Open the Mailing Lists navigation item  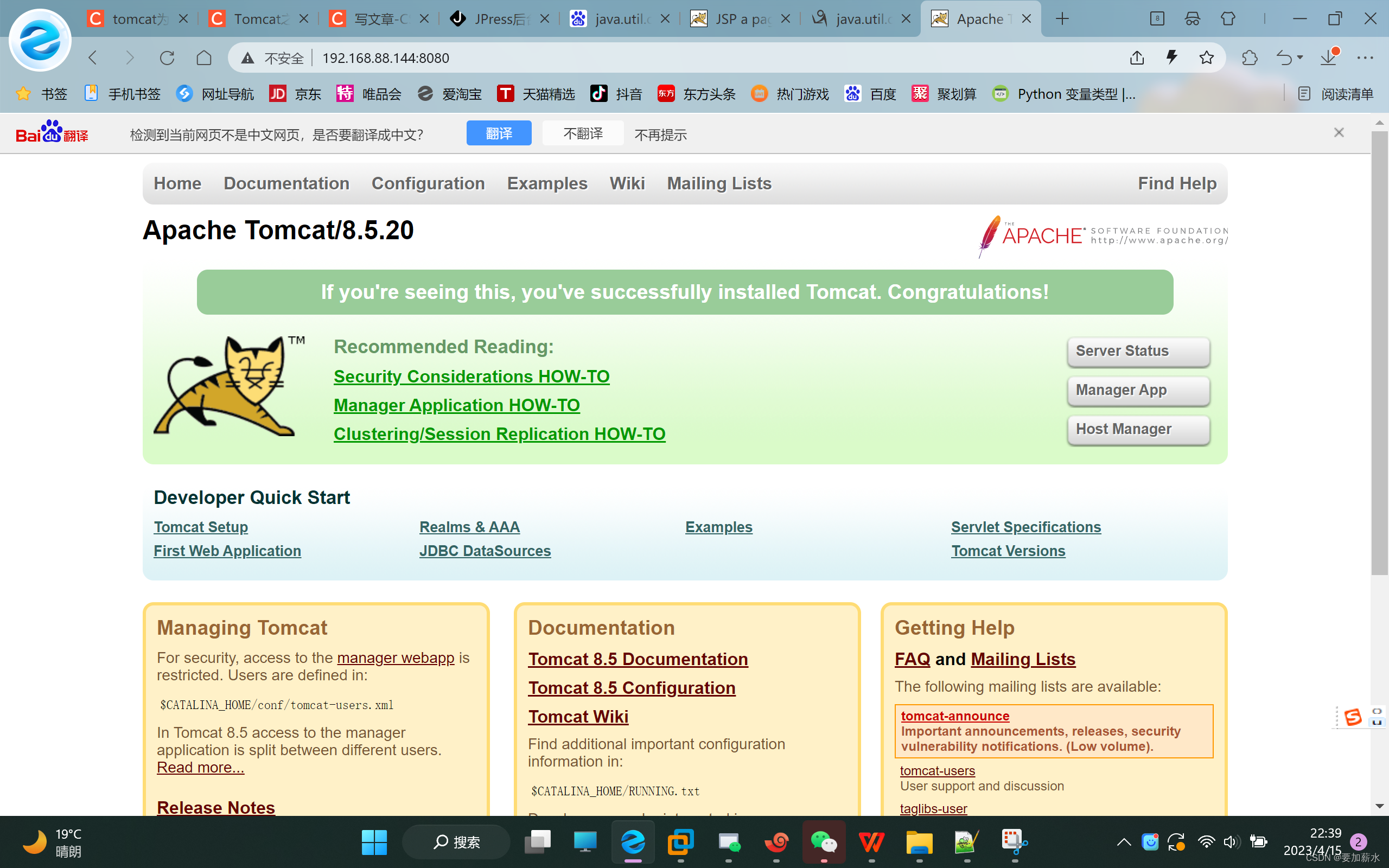pyautogui.click(x=719, y=183)
